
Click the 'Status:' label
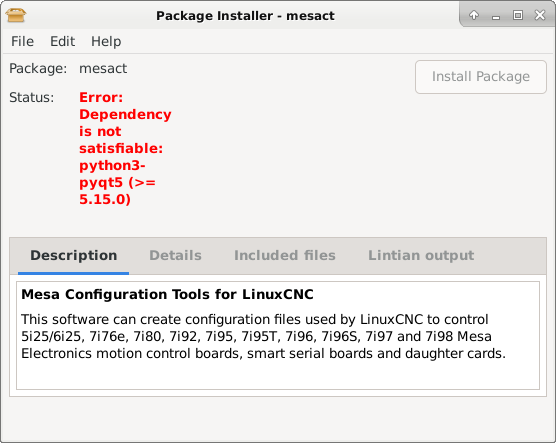(x=32, y=97)
